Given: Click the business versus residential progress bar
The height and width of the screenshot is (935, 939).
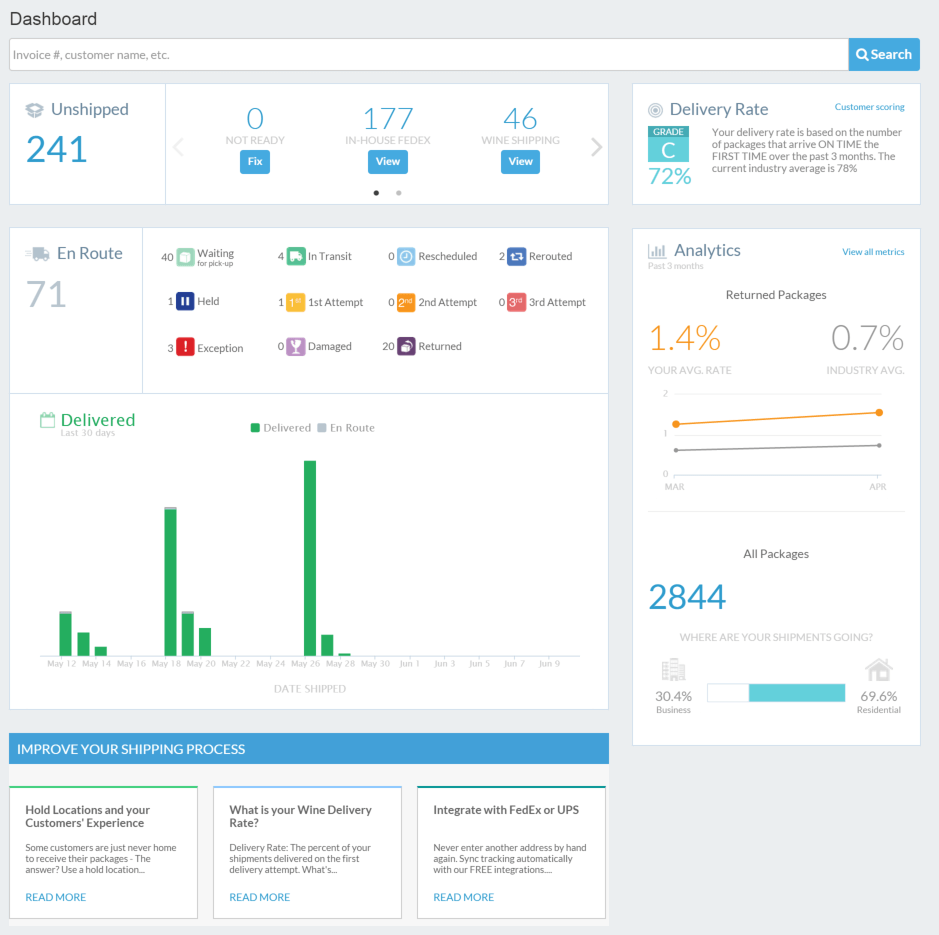Looking at the screenshot, I should point(776,693).
